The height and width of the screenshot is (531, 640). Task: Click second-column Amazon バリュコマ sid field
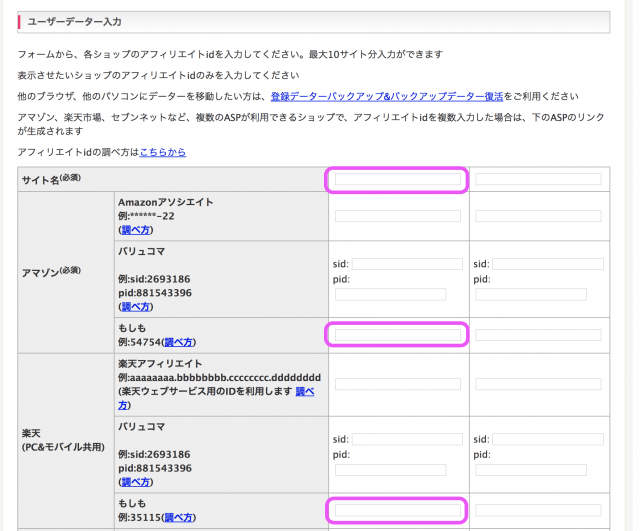tap(548, 264)
